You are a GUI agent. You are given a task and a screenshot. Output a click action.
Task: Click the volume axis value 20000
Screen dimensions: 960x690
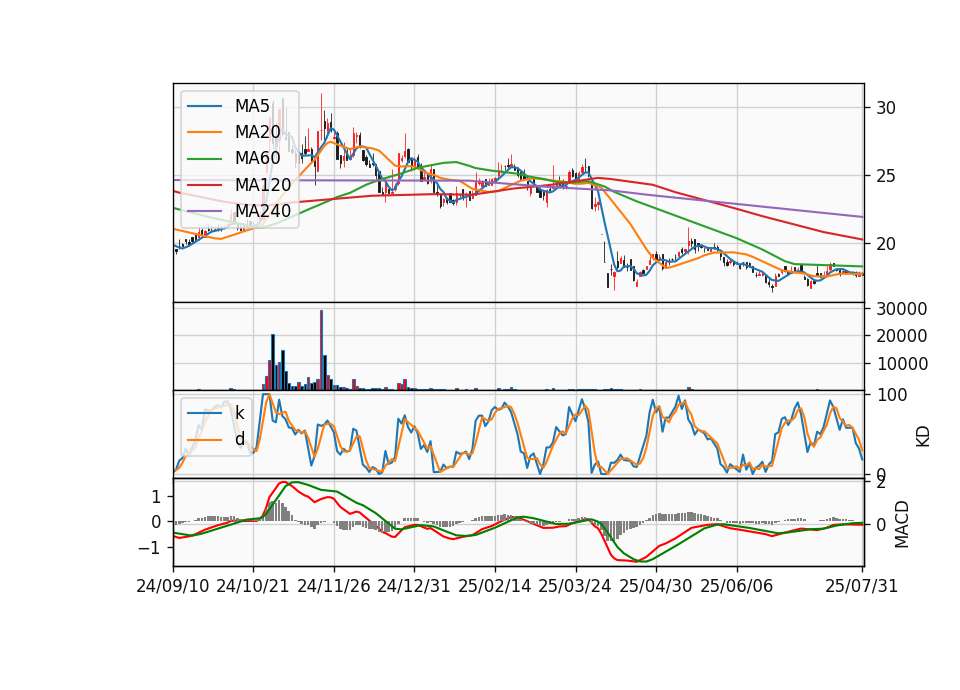tap(902, 336)
